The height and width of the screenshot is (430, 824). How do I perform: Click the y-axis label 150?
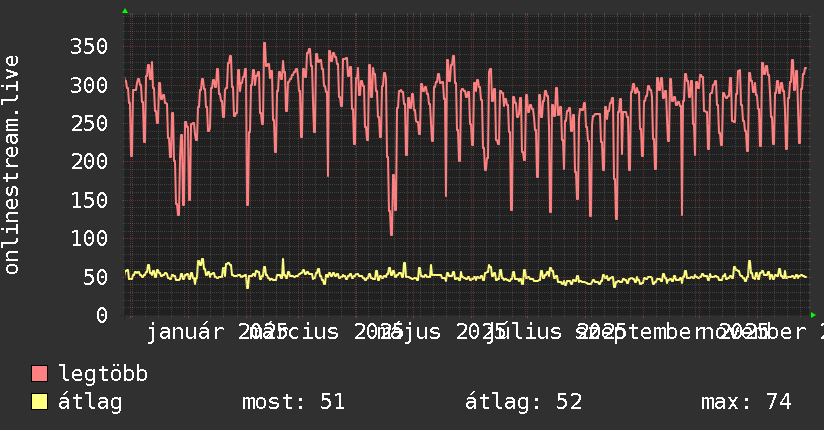click(89, 200)
